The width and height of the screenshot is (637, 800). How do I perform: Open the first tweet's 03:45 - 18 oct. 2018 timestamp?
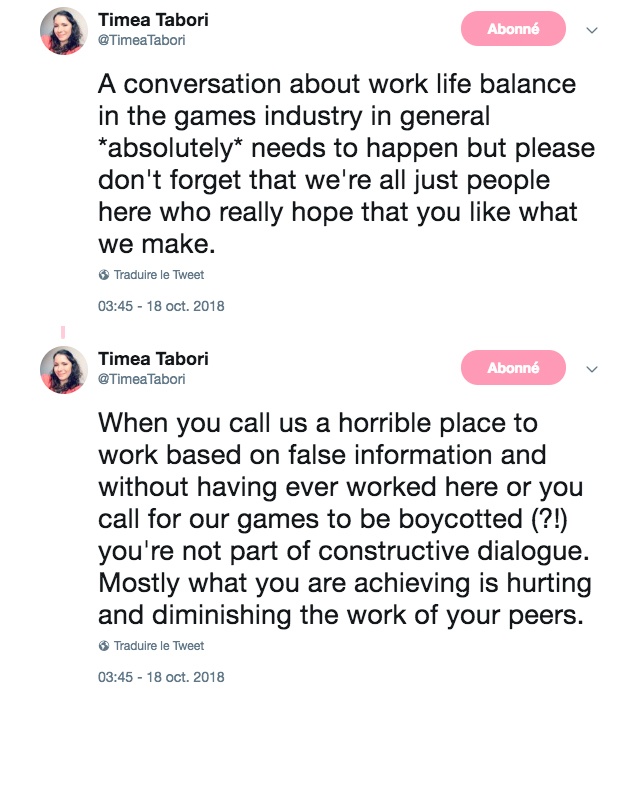(161, 306)
